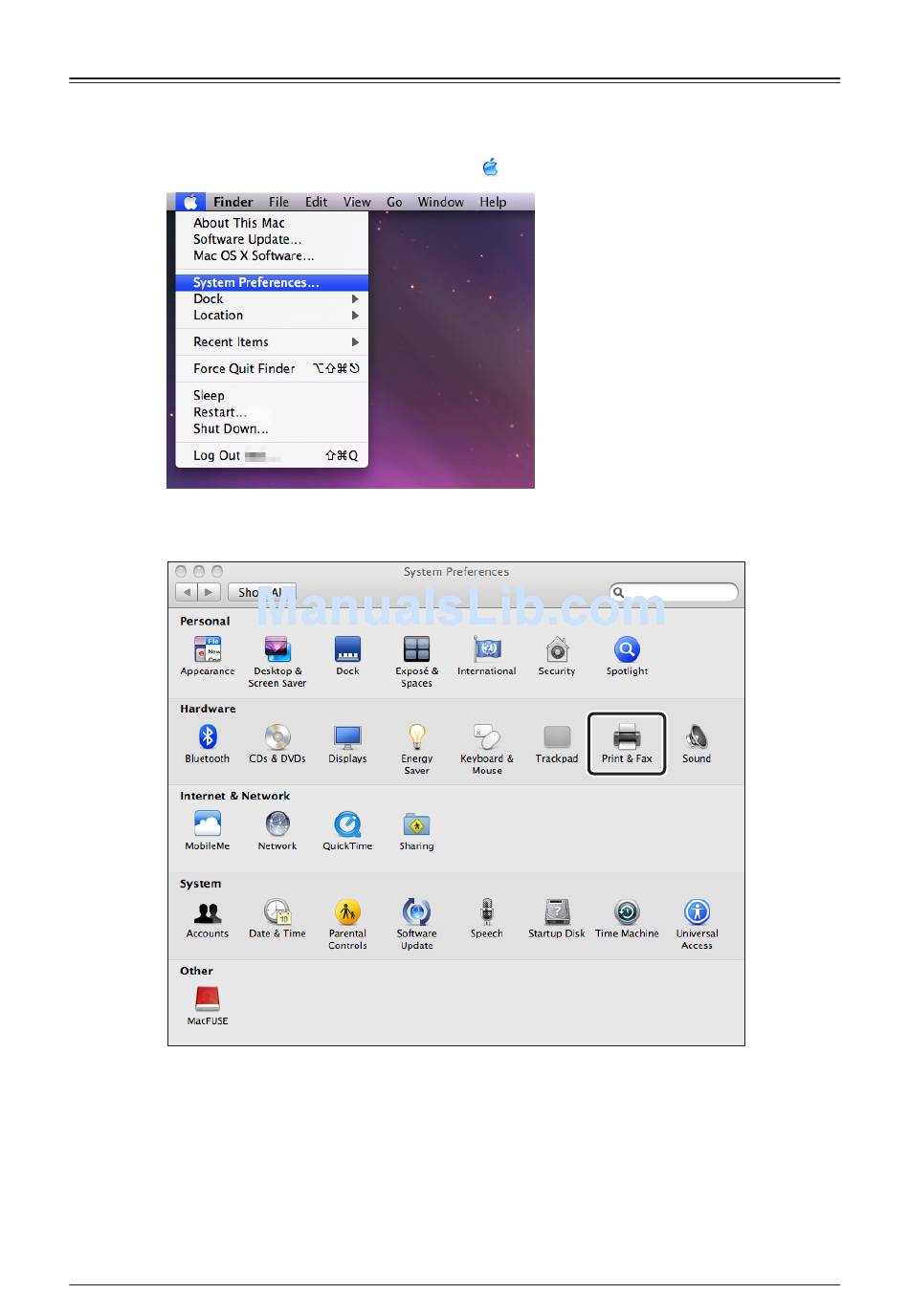
Task: Open the File menu in menu bar
Action: point(278,202)
